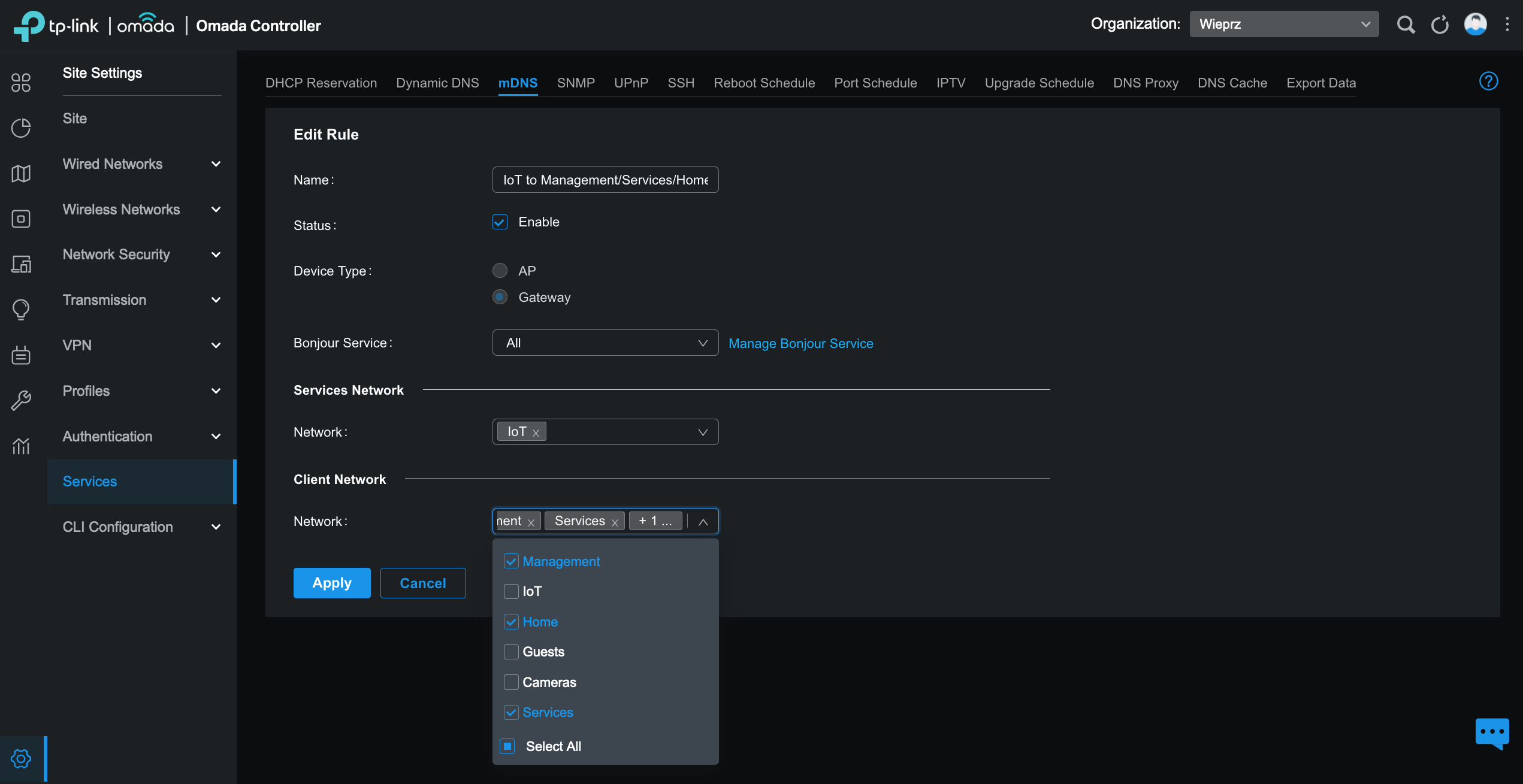1523x784 pixels.
Task: Open the Tools wrench icon
Action: click(x=21, y=400)
